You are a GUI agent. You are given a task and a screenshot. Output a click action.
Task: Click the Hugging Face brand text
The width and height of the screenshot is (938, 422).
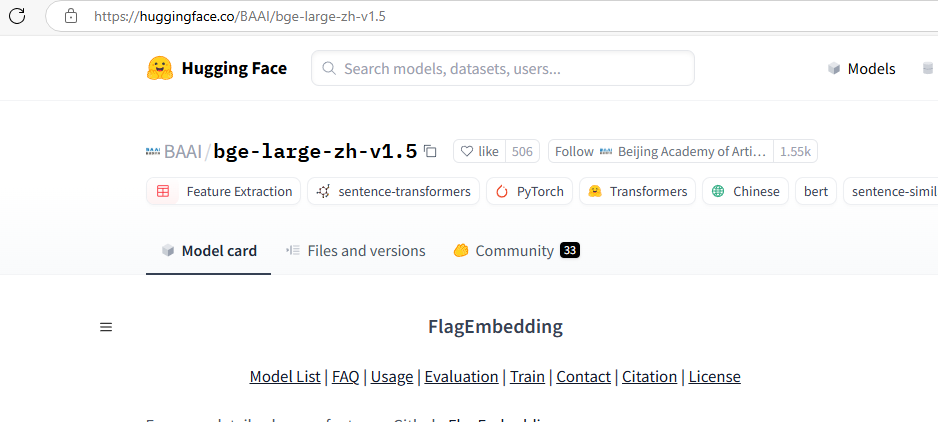234,68
